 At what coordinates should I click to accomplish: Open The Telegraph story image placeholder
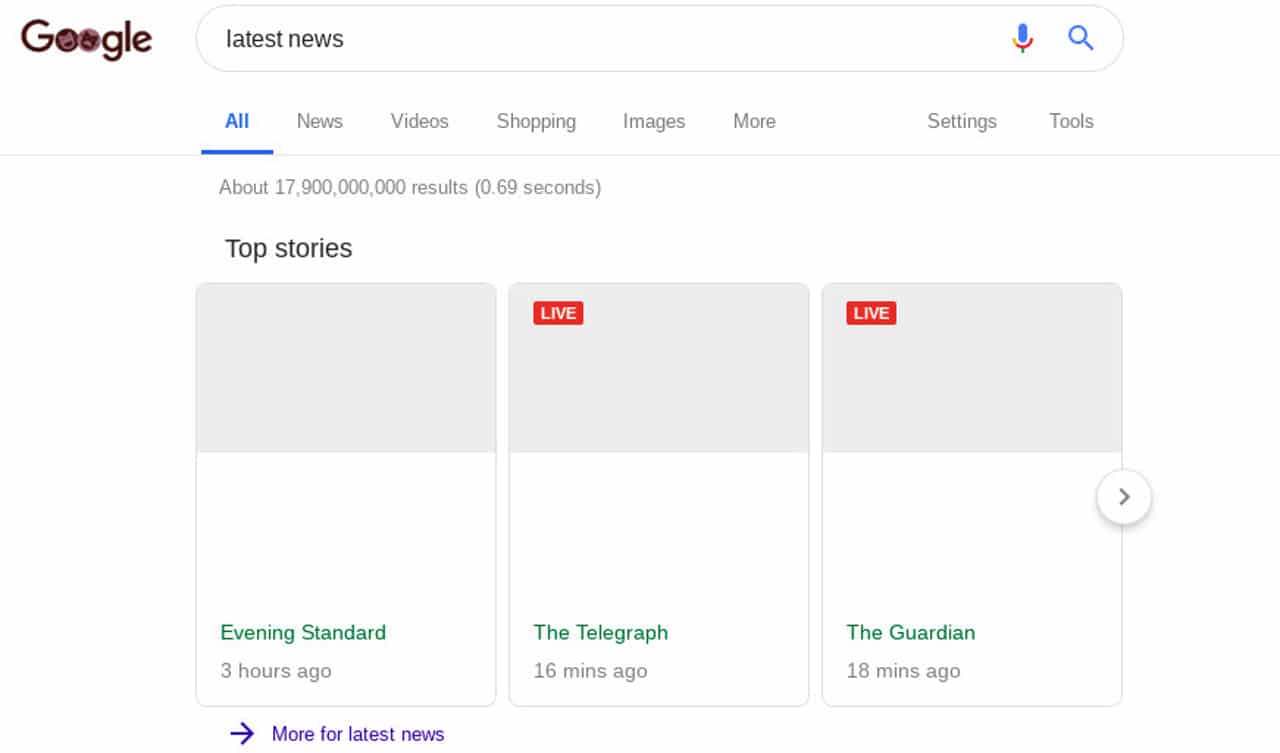[x=658, y=380]
